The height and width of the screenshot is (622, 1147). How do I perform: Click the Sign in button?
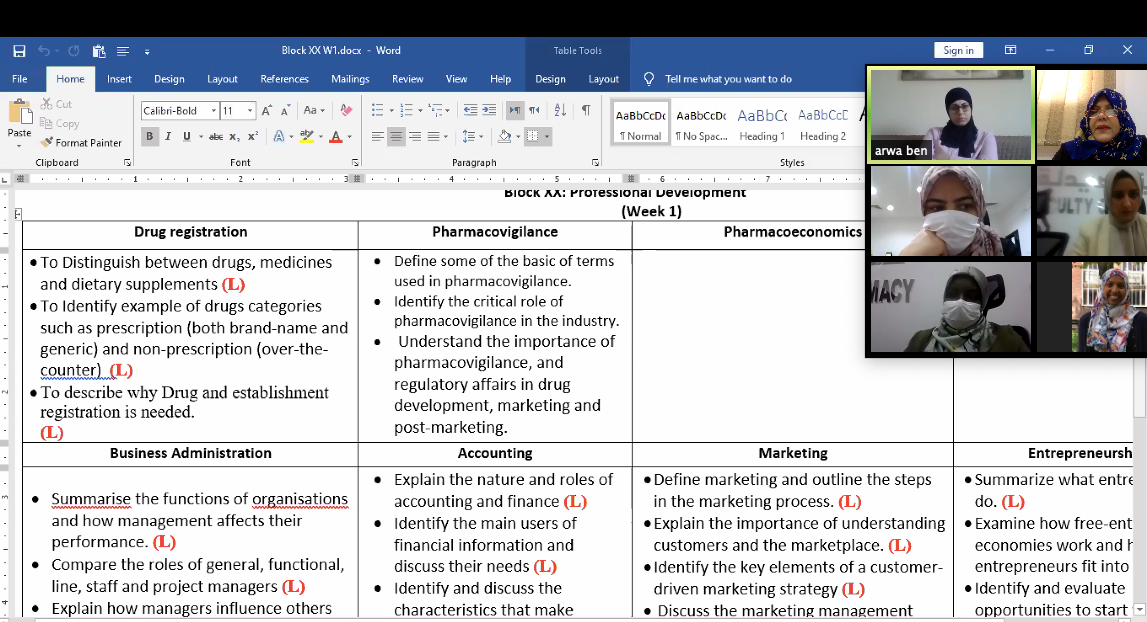(x=958, y=51)
